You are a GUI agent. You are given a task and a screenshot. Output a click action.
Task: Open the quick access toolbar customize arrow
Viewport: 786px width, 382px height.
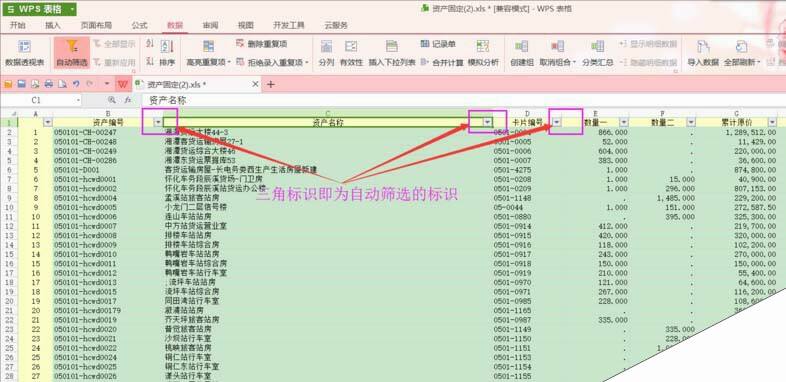107,84
